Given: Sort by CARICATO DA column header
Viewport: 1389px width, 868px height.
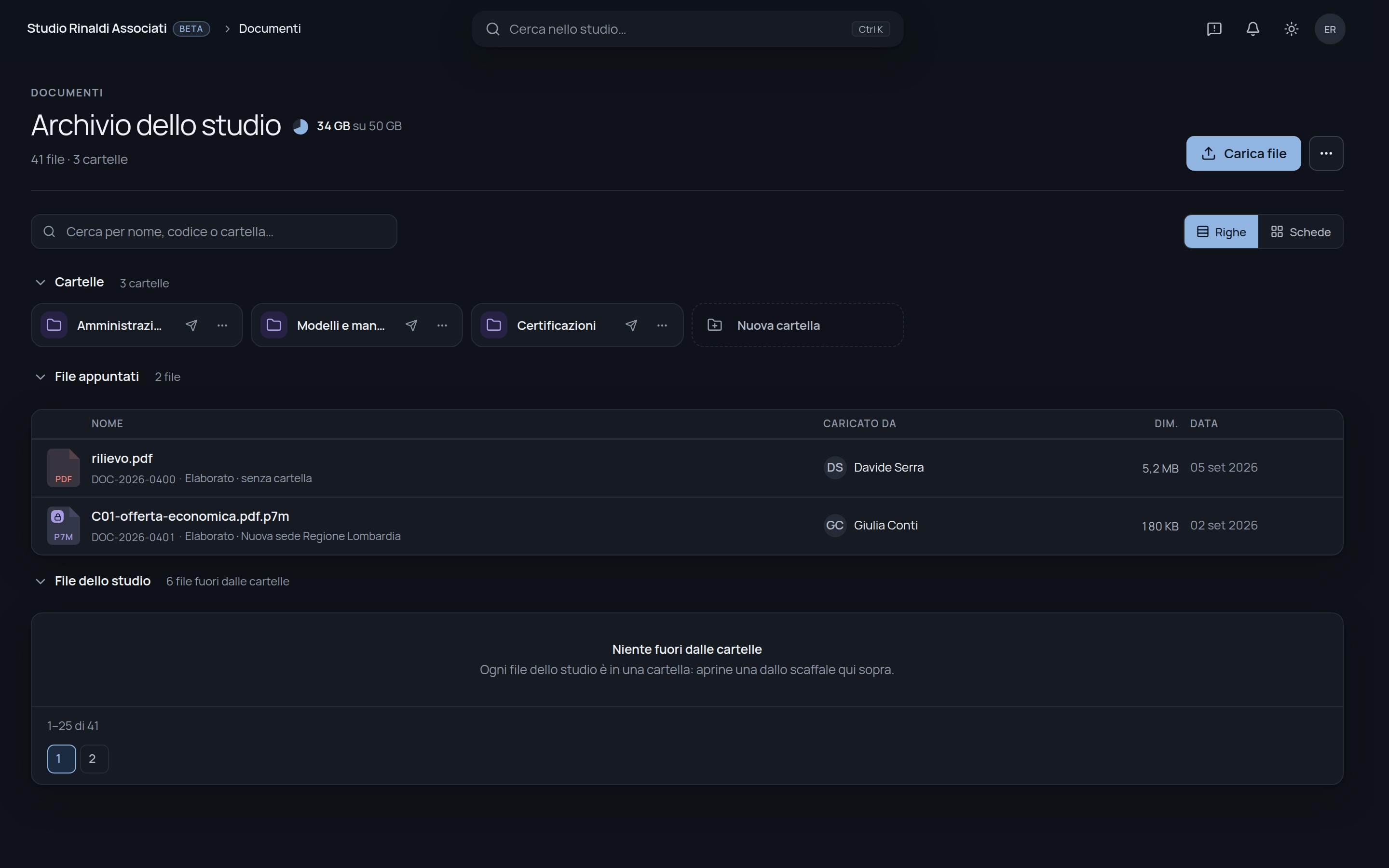Looking at the screenshot, I should (x=859, y=424).
